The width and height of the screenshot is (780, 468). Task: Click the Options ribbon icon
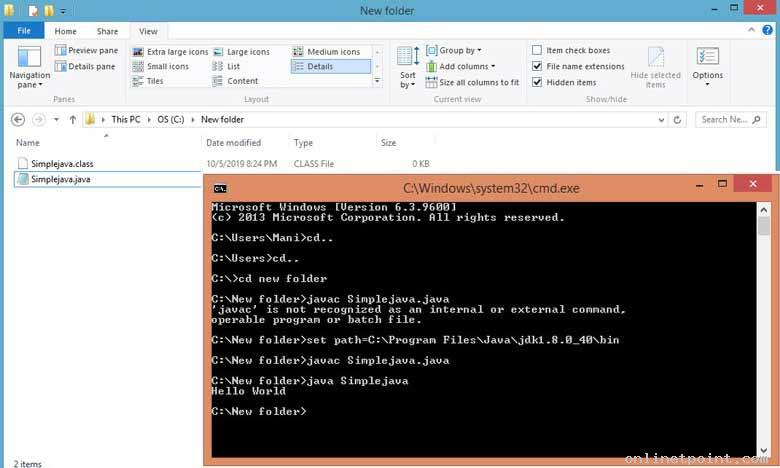point(707,64)
